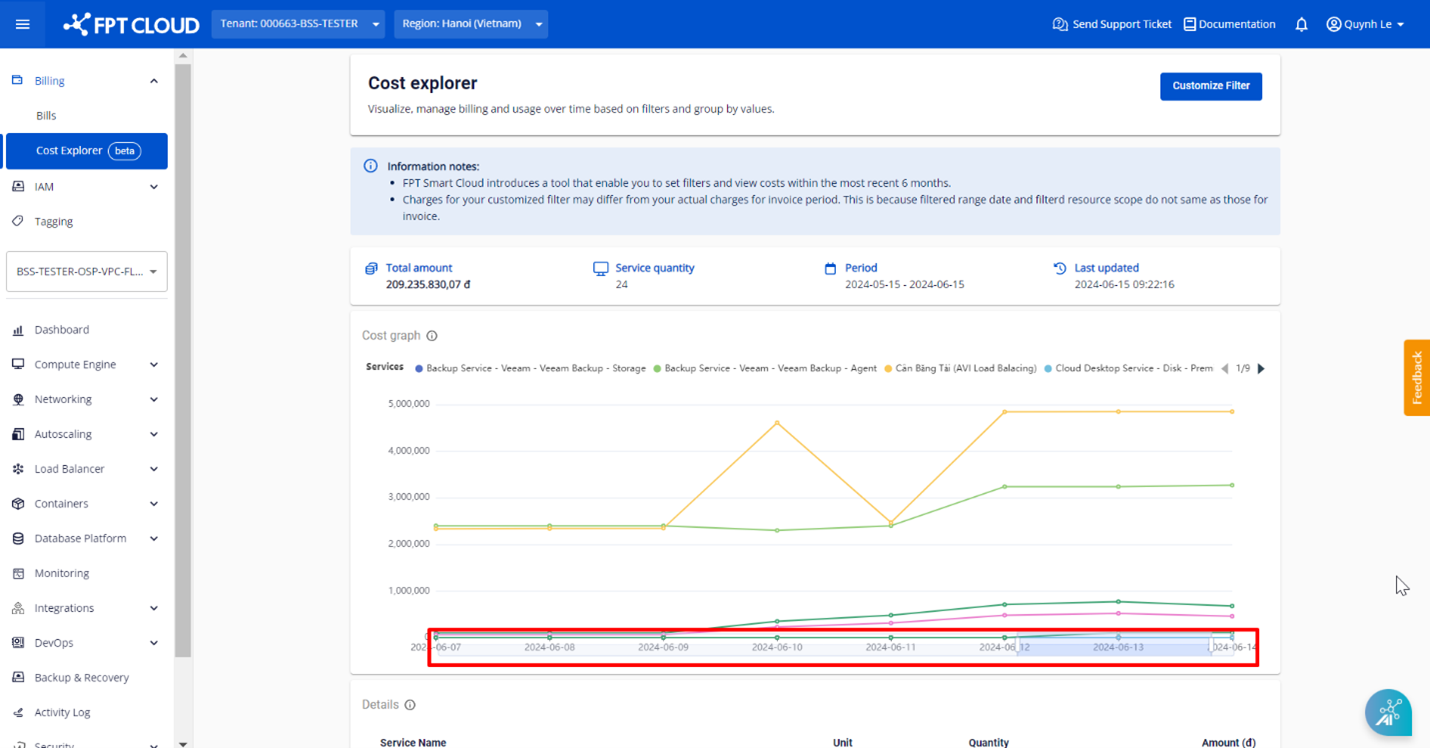Click the user avatar icon beside Quynh Le

(x=1333, y=24)
